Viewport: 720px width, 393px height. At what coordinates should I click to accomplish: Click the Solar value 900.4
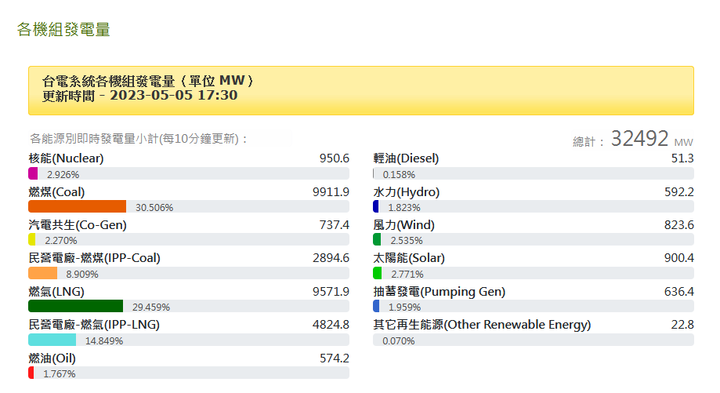[679, 258]
